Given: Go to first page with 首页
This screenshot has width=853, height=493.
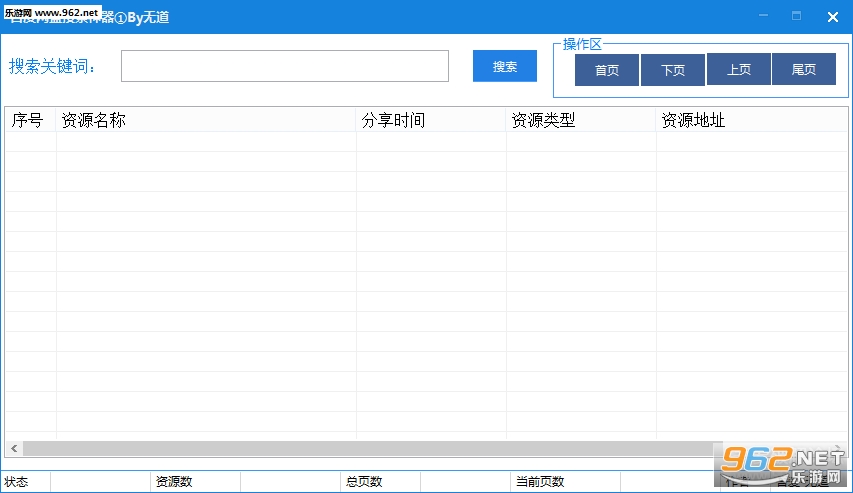Looking at the screenshot, I should [x=606, y=70].
